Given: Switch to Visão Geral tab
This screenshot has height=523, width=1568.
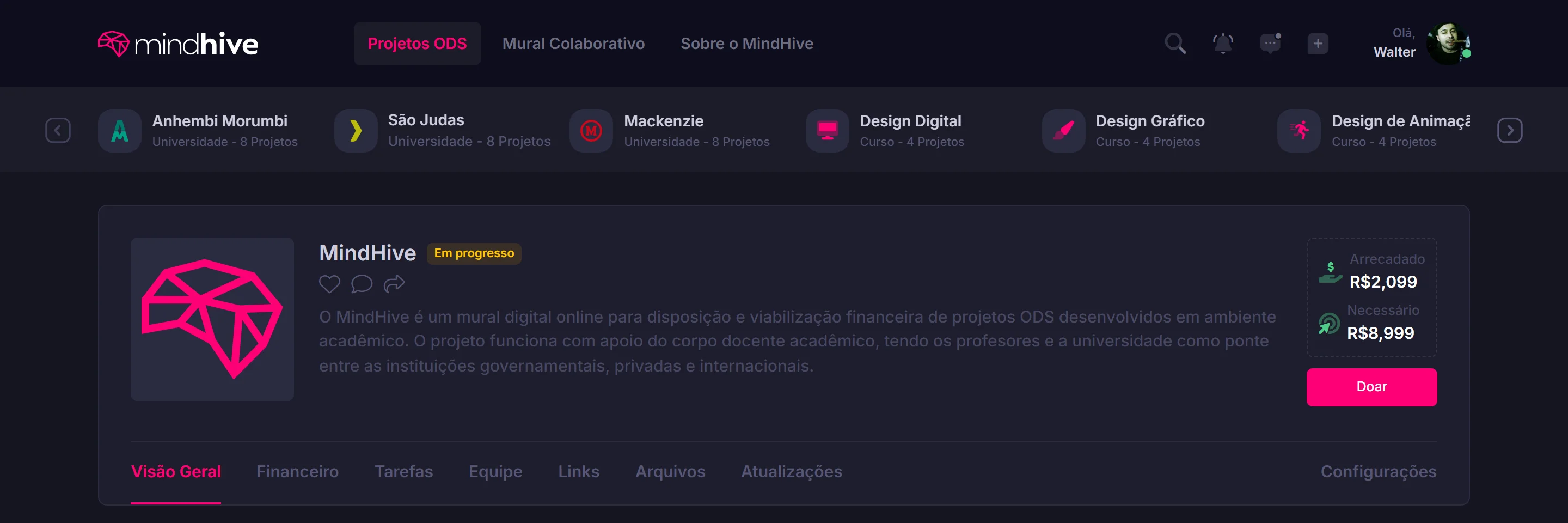Looking at the screenshot, I should click(176, 472).
